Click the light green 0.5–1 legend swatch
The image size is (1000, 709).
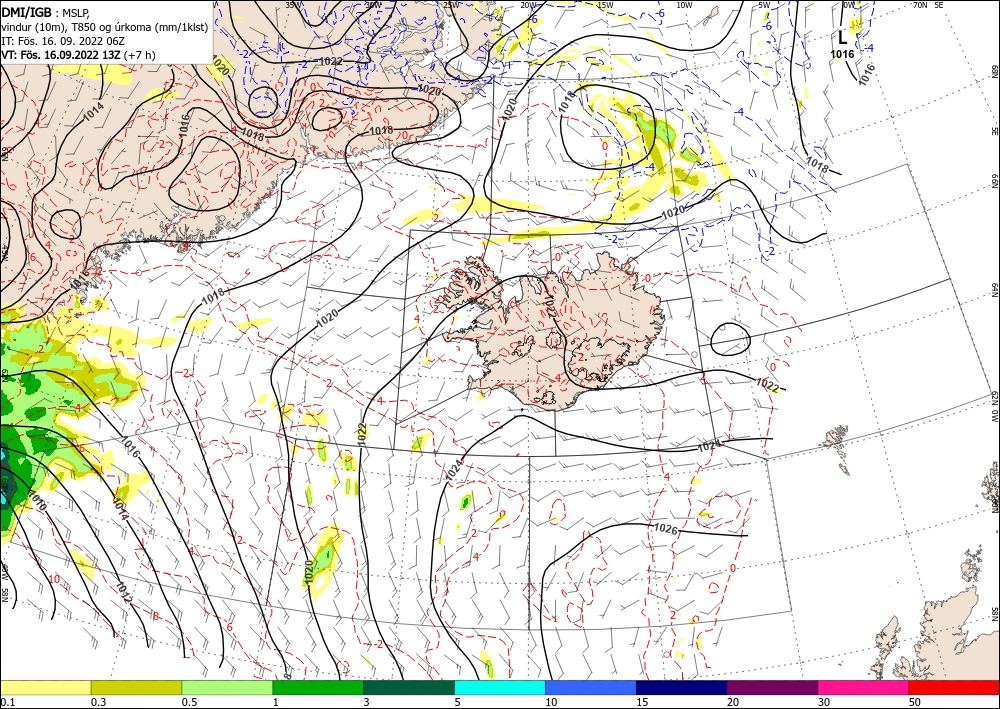(x=227, y=687)
